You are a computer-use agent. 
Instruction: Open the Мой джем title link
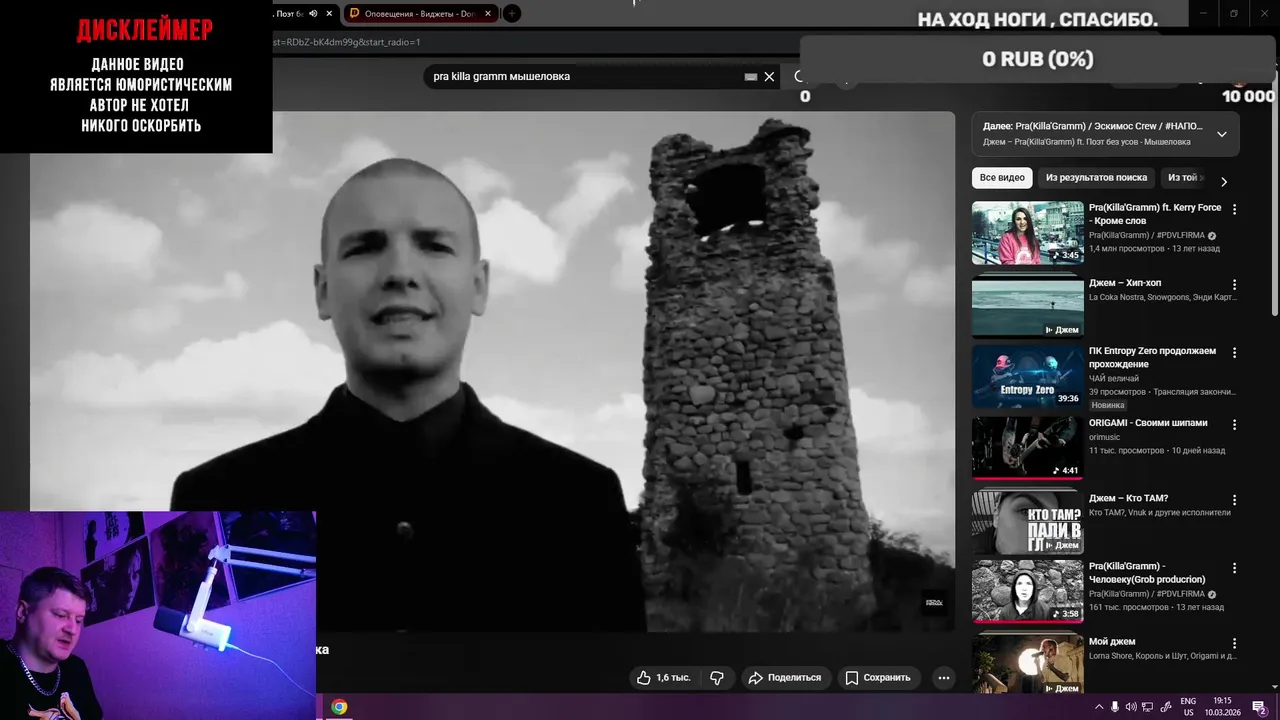point(1112,642)
